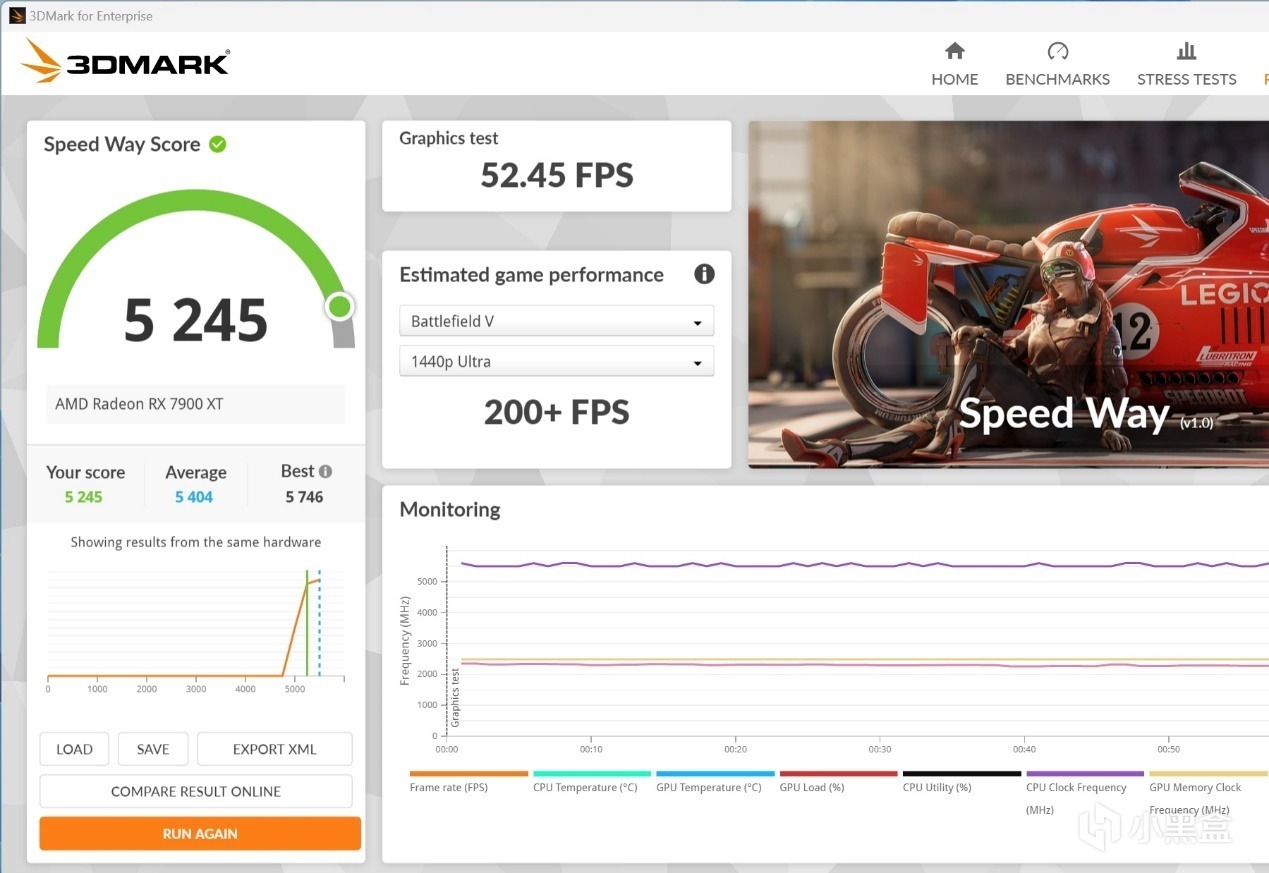Open the Battlefield V game dropdown
Screen dimensions: 1269x873
coord(556,321)
